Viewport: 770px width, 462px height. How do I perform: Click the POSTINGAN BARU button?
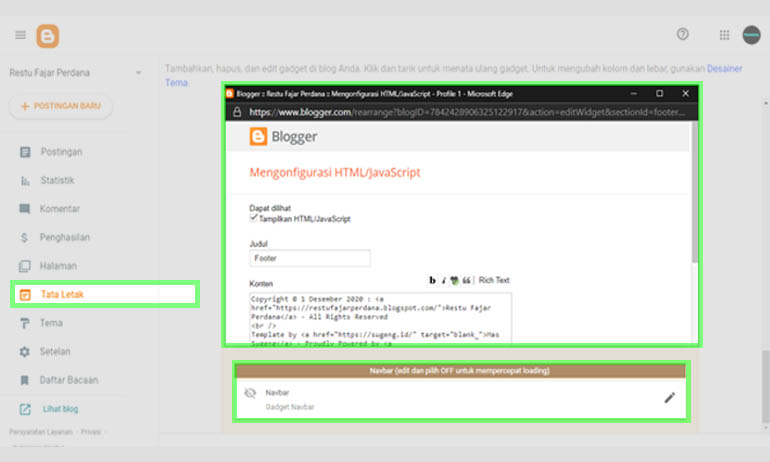pyautogui.click(x=60, y=106)
